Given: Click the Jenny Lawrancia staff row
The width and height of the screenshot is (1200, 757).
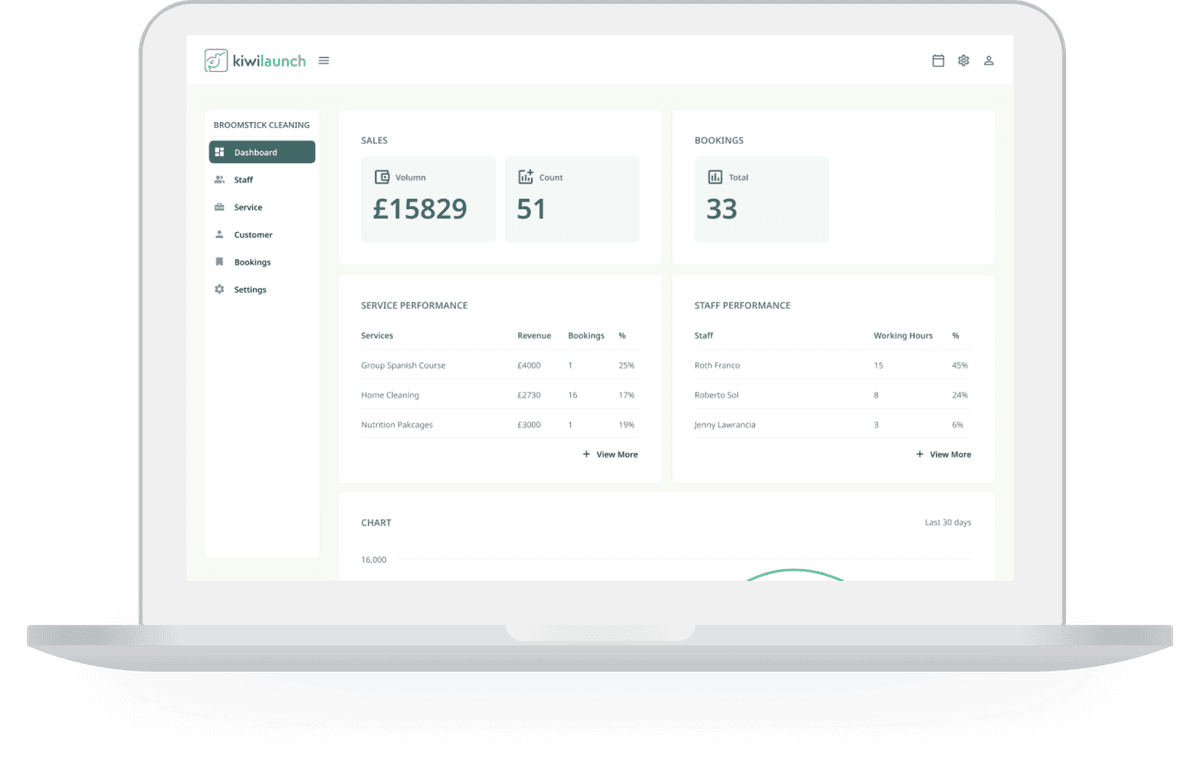Looking at the screenshot, I should 833,425.
